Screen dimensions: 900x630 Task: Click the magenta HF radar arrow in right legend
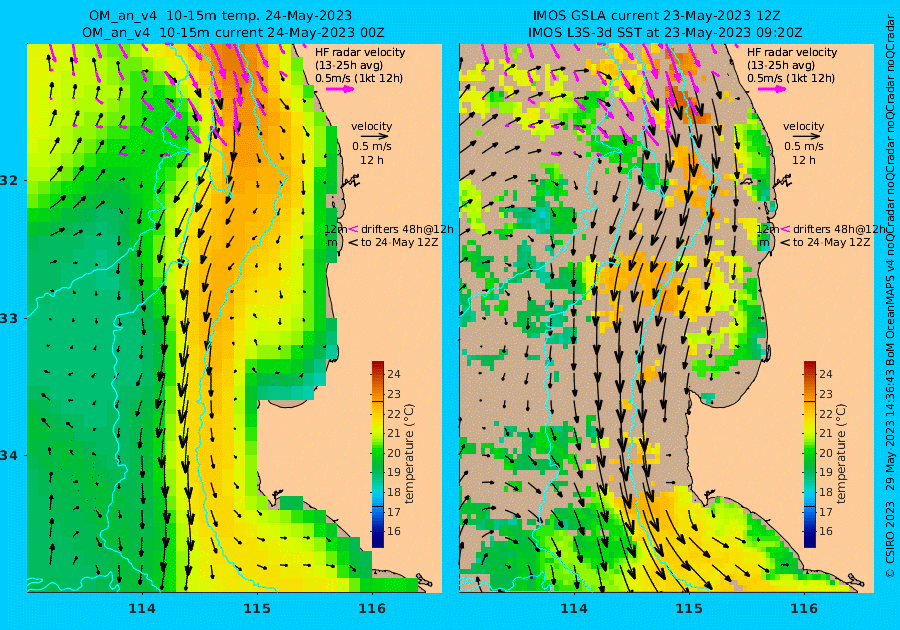click(772, 89)
